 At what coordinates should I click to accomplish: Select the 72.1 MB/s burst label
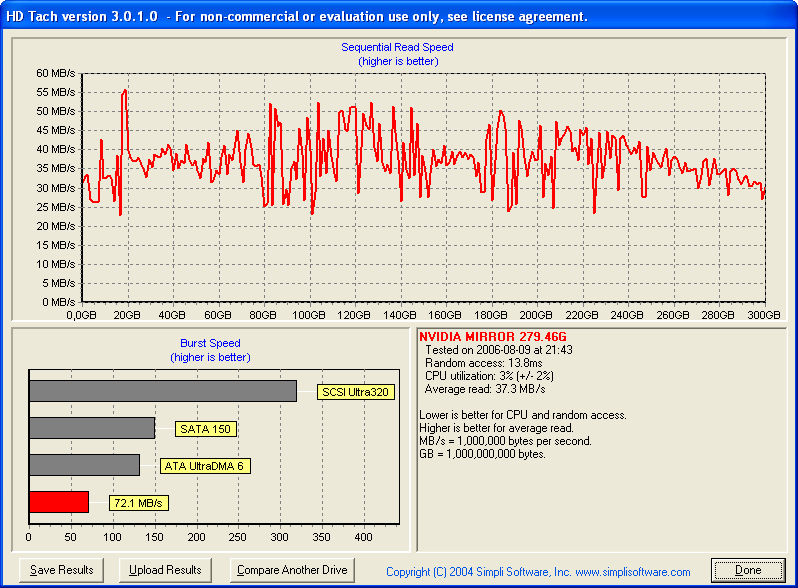(x=138, y=503)
